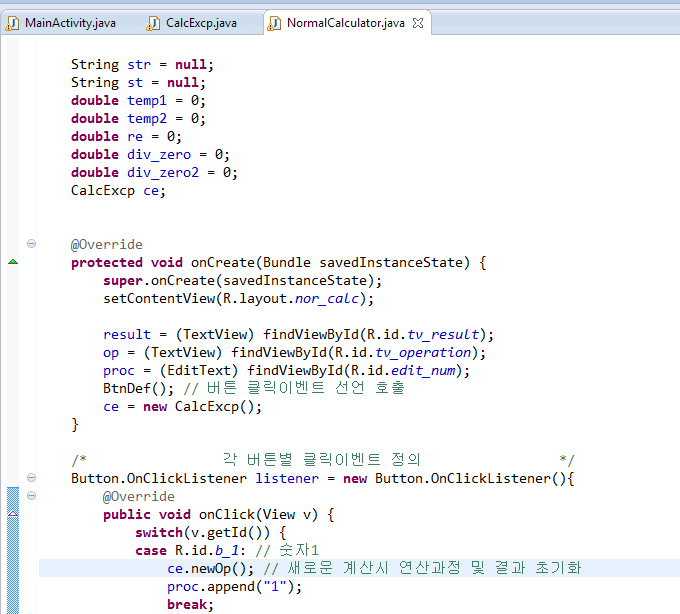Click the implements marker beside onClick
680x614 pixels.
pyautogui.click(x=13, y=513)
